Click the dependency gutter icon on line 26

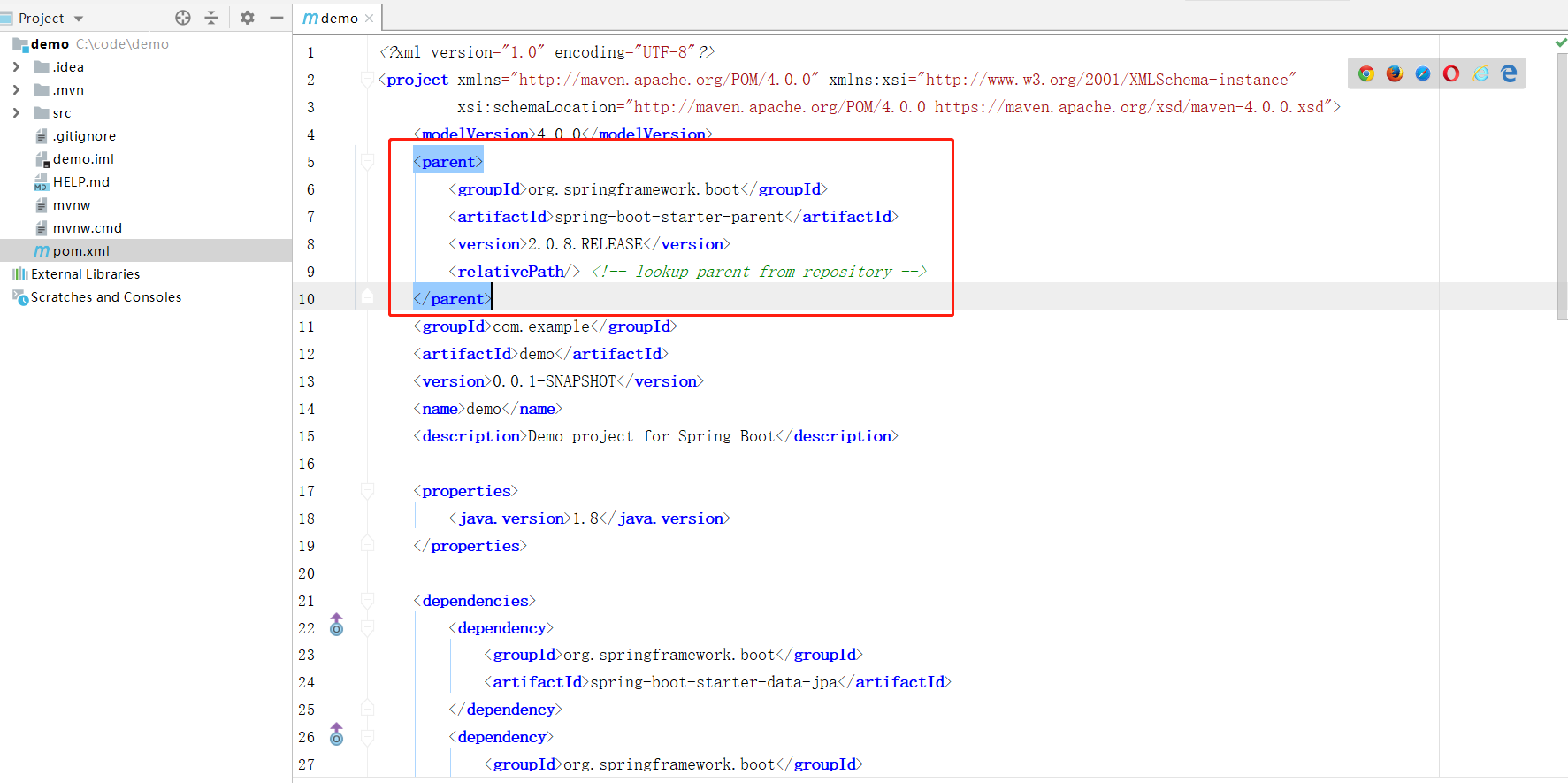336,734
